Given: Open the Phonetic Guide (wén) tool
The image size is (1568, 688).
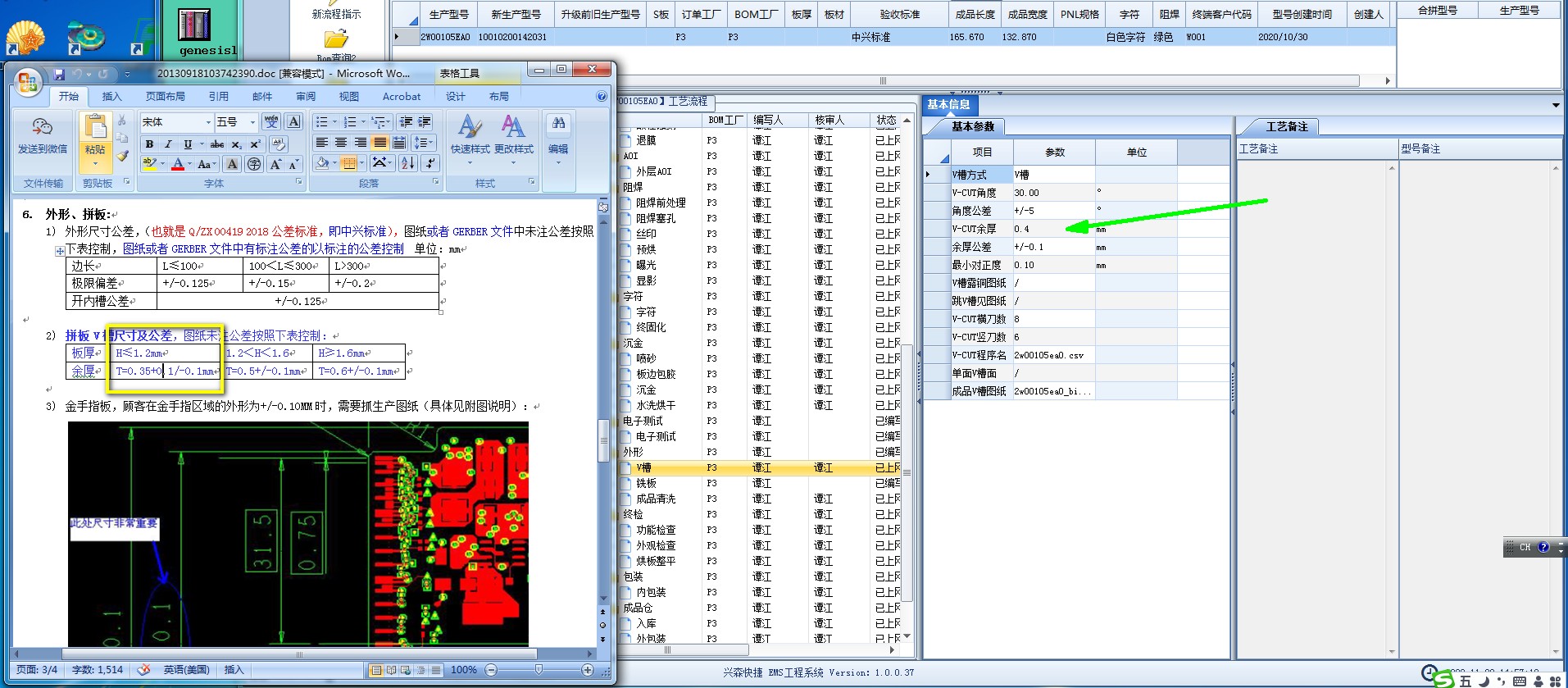Looking at the screenshot, I should pyautogui.click(x=271, y=122).
